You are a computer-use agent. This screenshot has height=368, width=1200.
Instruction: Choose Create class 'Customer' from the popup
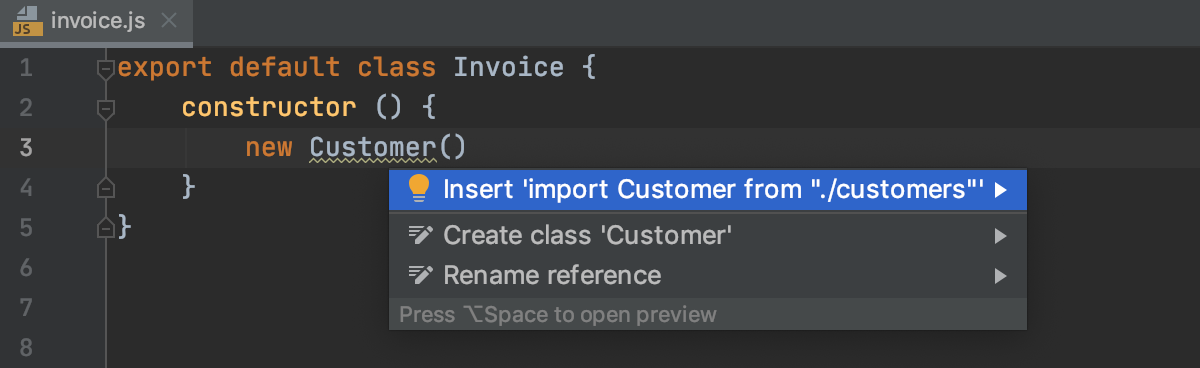(708, 236)
